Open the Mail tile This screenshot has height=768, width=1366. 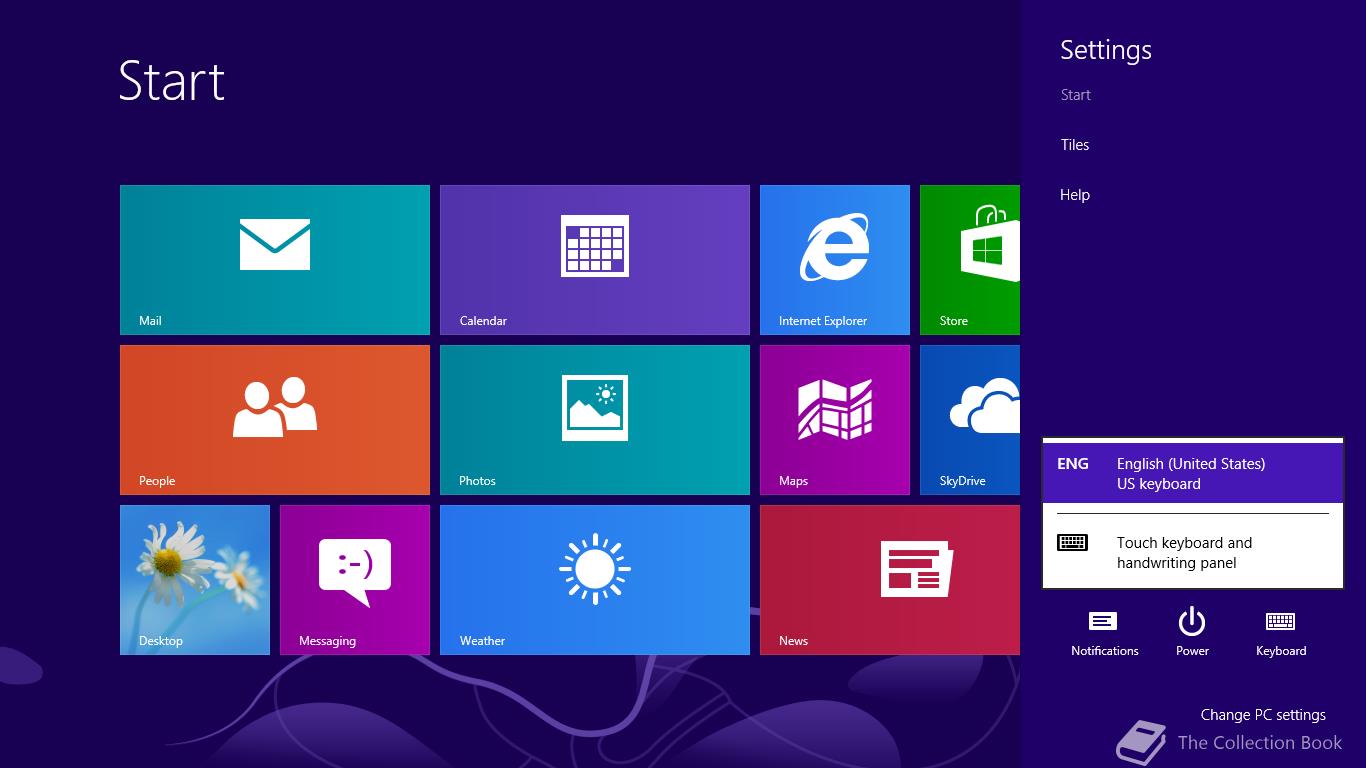pos(275,260)
